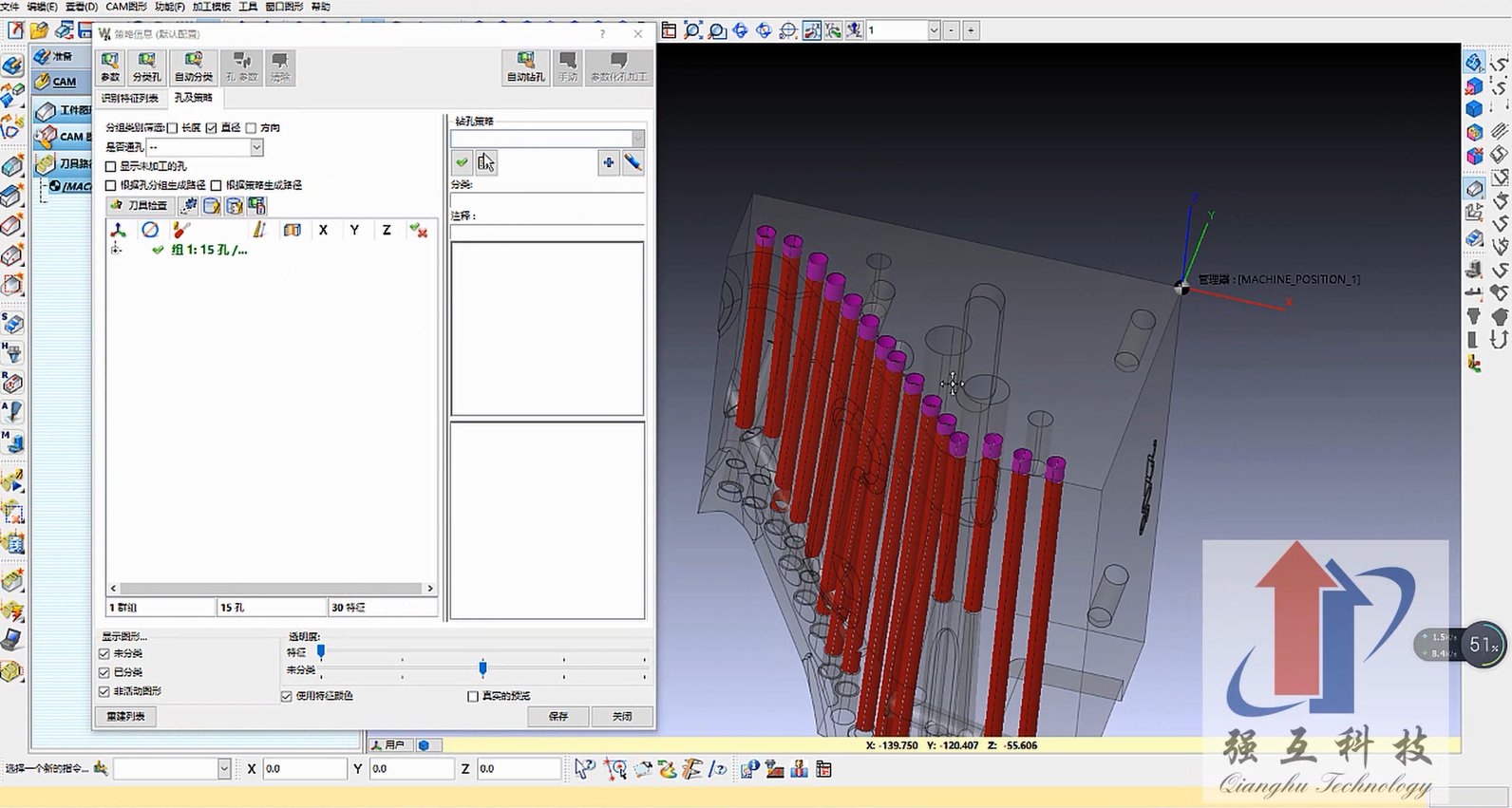Uncheck the 非活动图形 checkbox
Image resolution: width=1512 pixels, height=808 pixels.
coord(104,691)
